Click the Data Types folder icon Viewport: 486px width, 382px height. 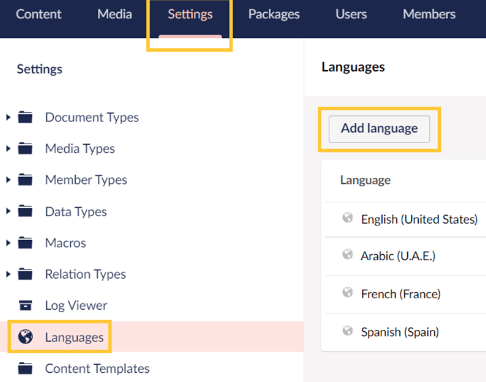25,211
